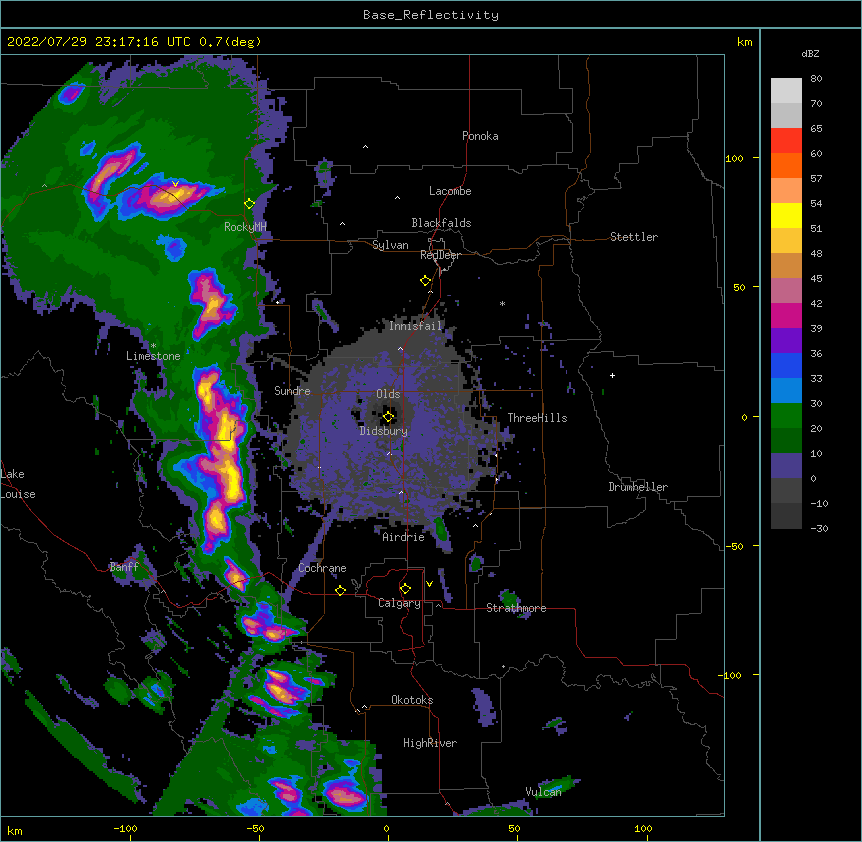Click the yellow diamond marker below Cochrane
This screenshot has height=842, width=862.
point(340,590)
